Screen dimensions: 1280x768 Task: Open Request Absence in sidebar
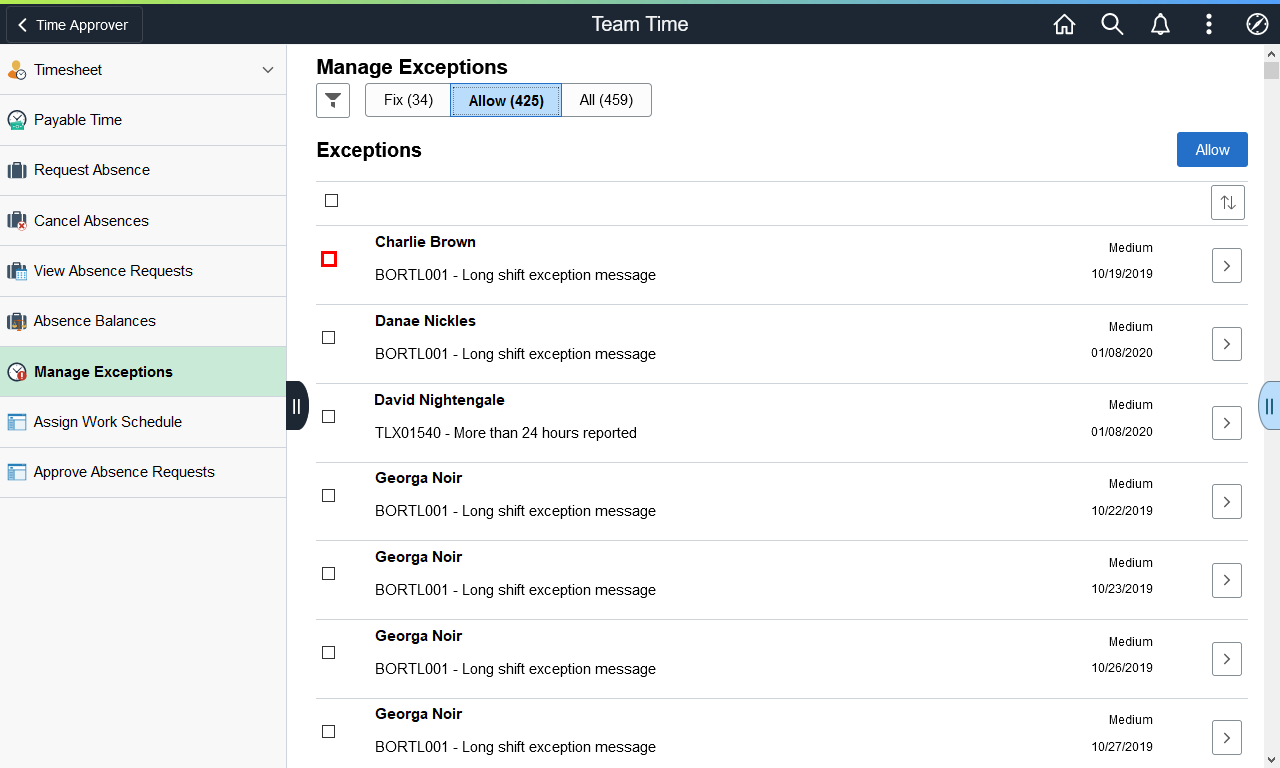point(143,170)
